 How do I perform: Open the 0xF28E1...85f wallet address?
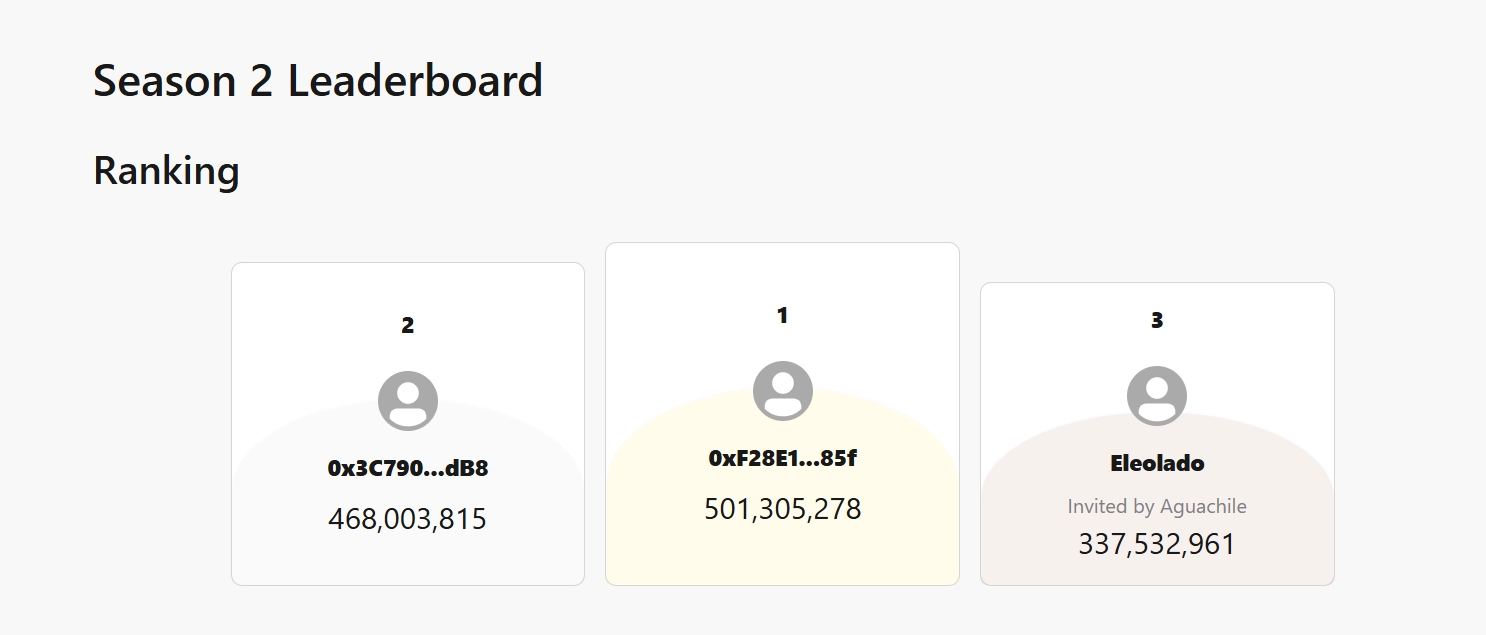point(782,458)
